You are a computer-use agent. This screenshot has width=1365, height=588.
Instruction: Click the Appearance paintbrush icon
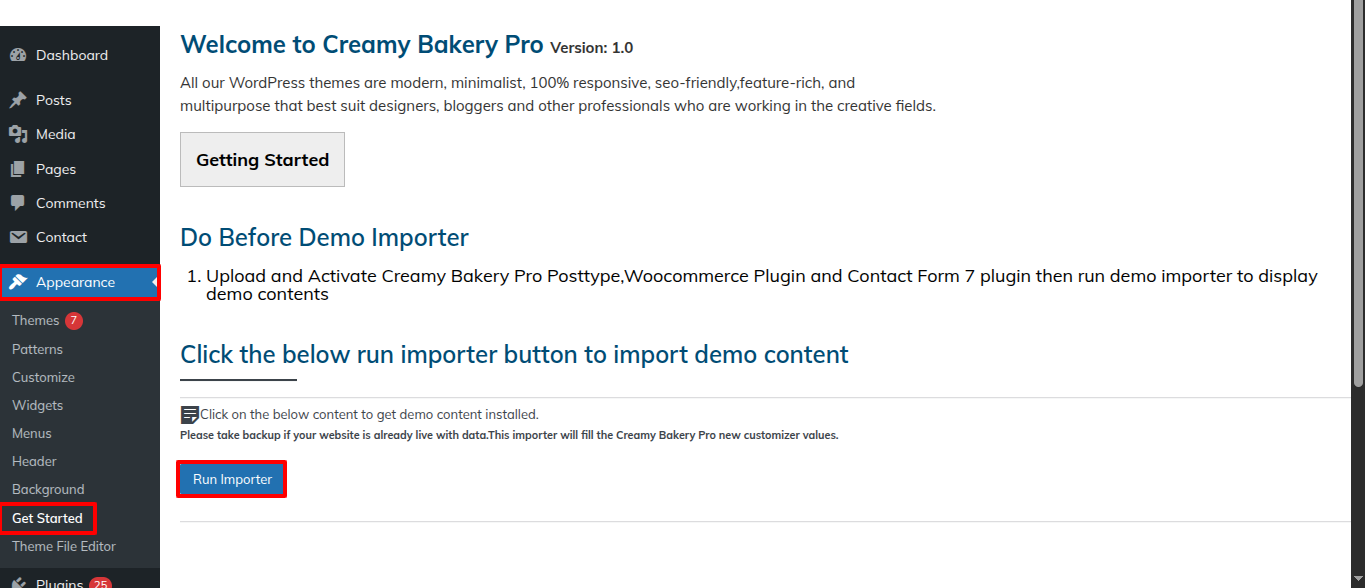click(18, 282)
